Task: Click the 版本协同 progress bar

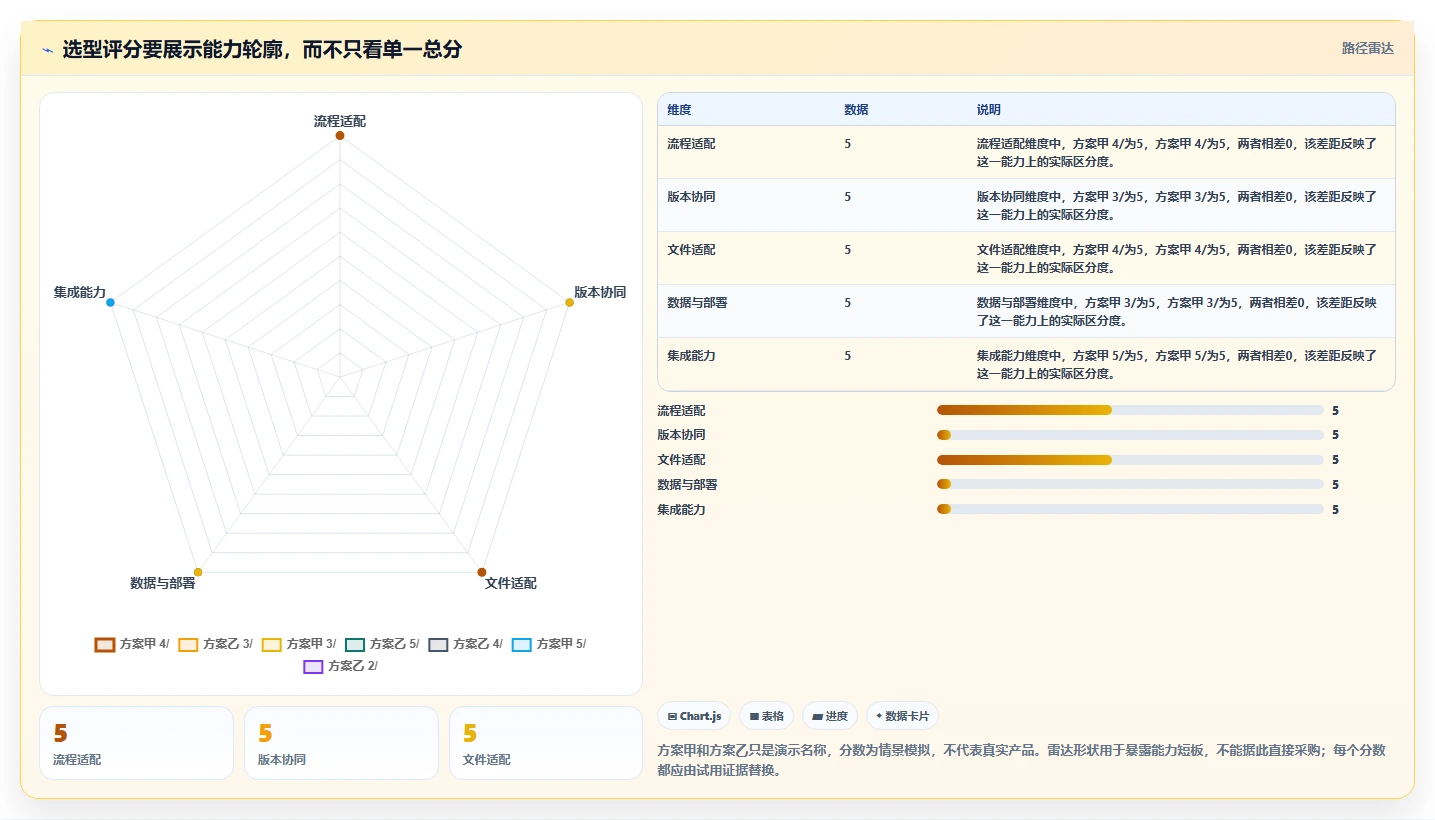Action: click(x=1130, y=435)
